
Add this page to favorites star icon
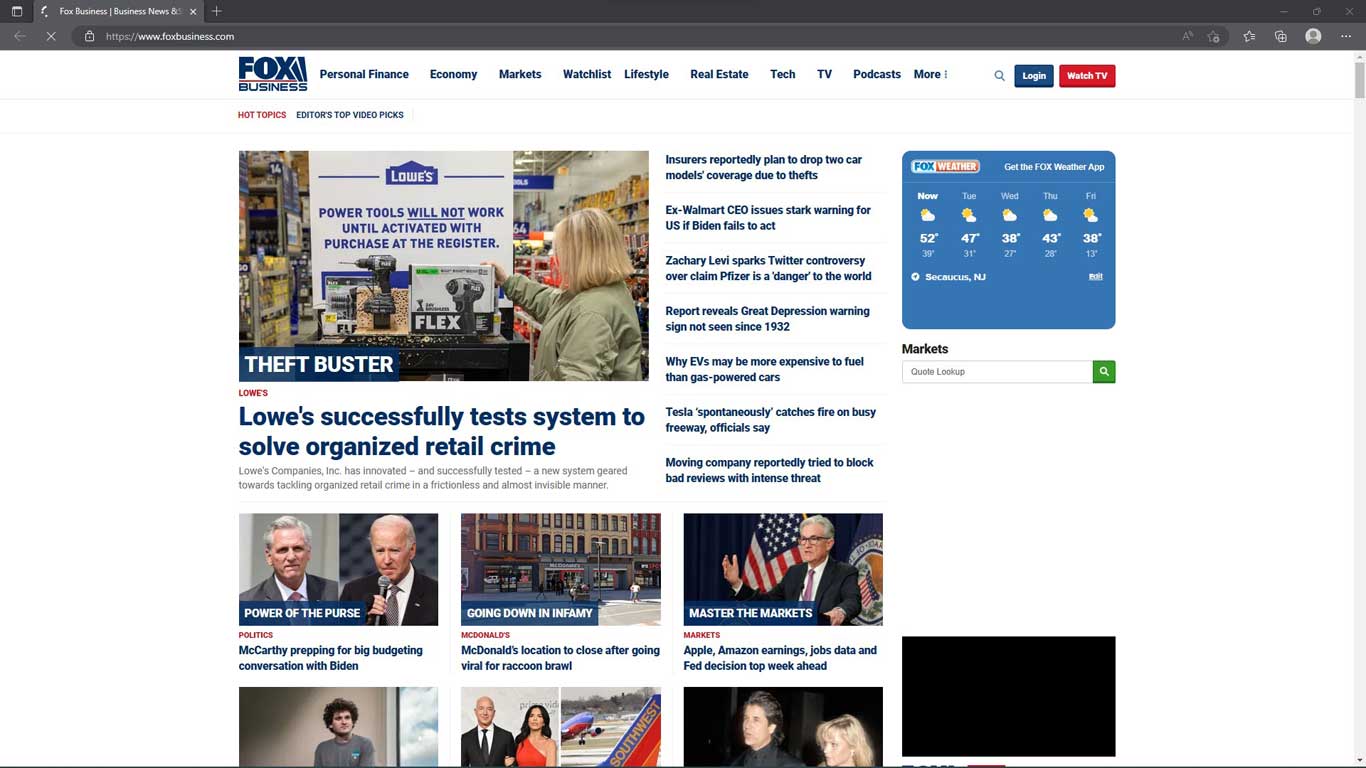click(x=1213, y=36)
